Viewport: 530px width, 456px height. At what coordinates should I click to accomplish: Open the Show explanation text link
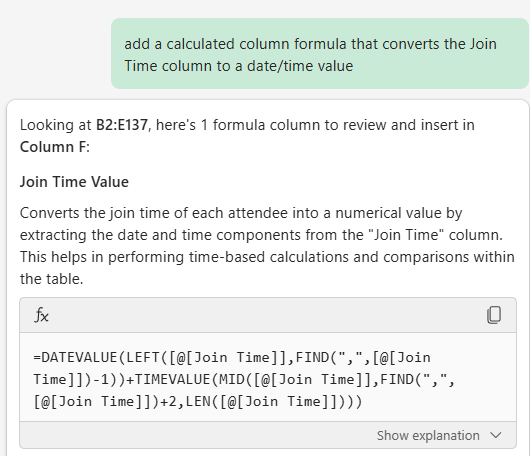click(428, 435)
